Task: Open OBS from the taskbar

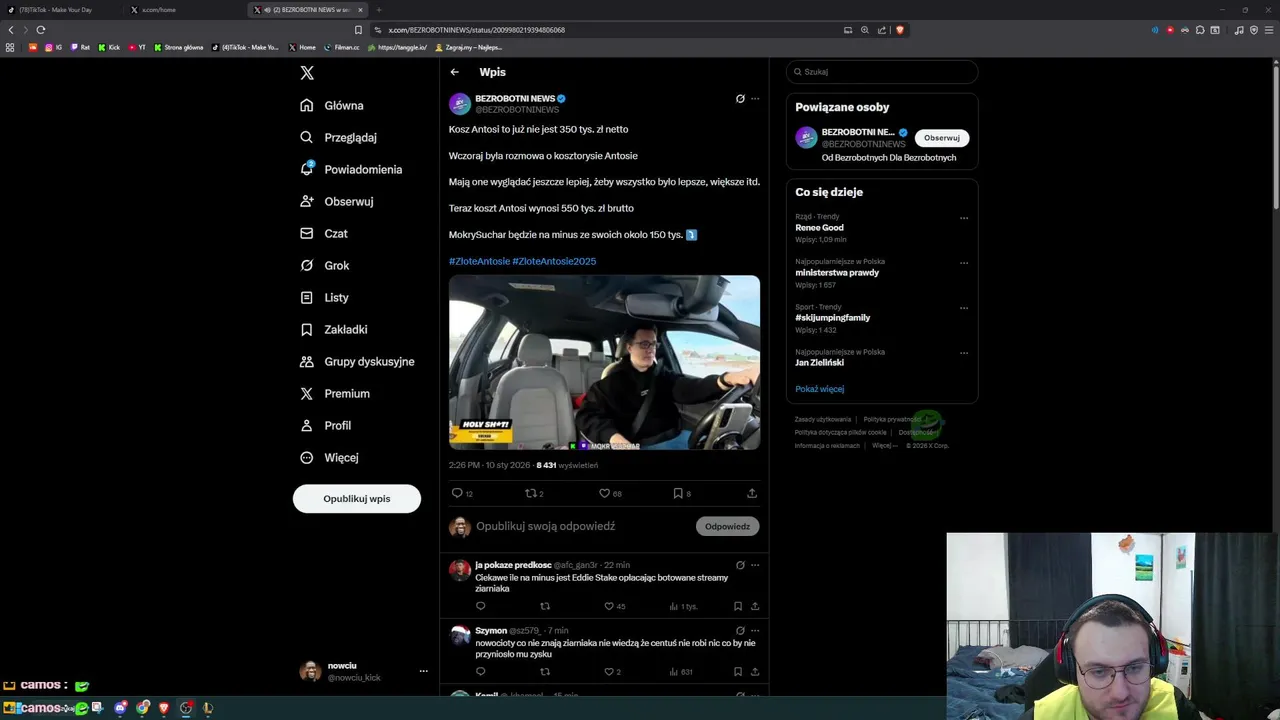Action: 186,708
